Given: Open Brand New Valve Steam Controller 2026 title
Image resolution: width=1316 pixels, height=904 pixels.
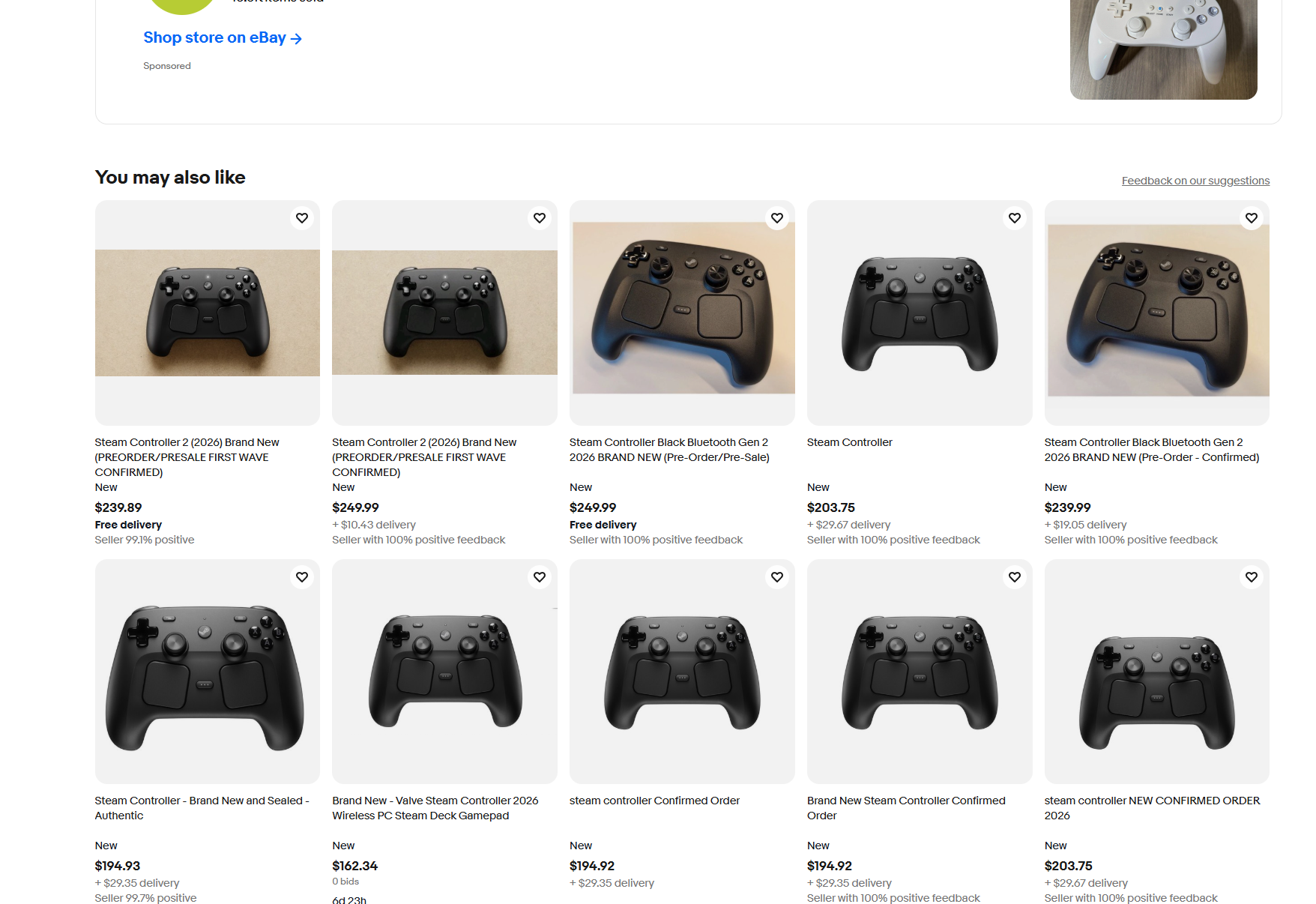Looking at the screenshot, I should click(x=435, y=808).
